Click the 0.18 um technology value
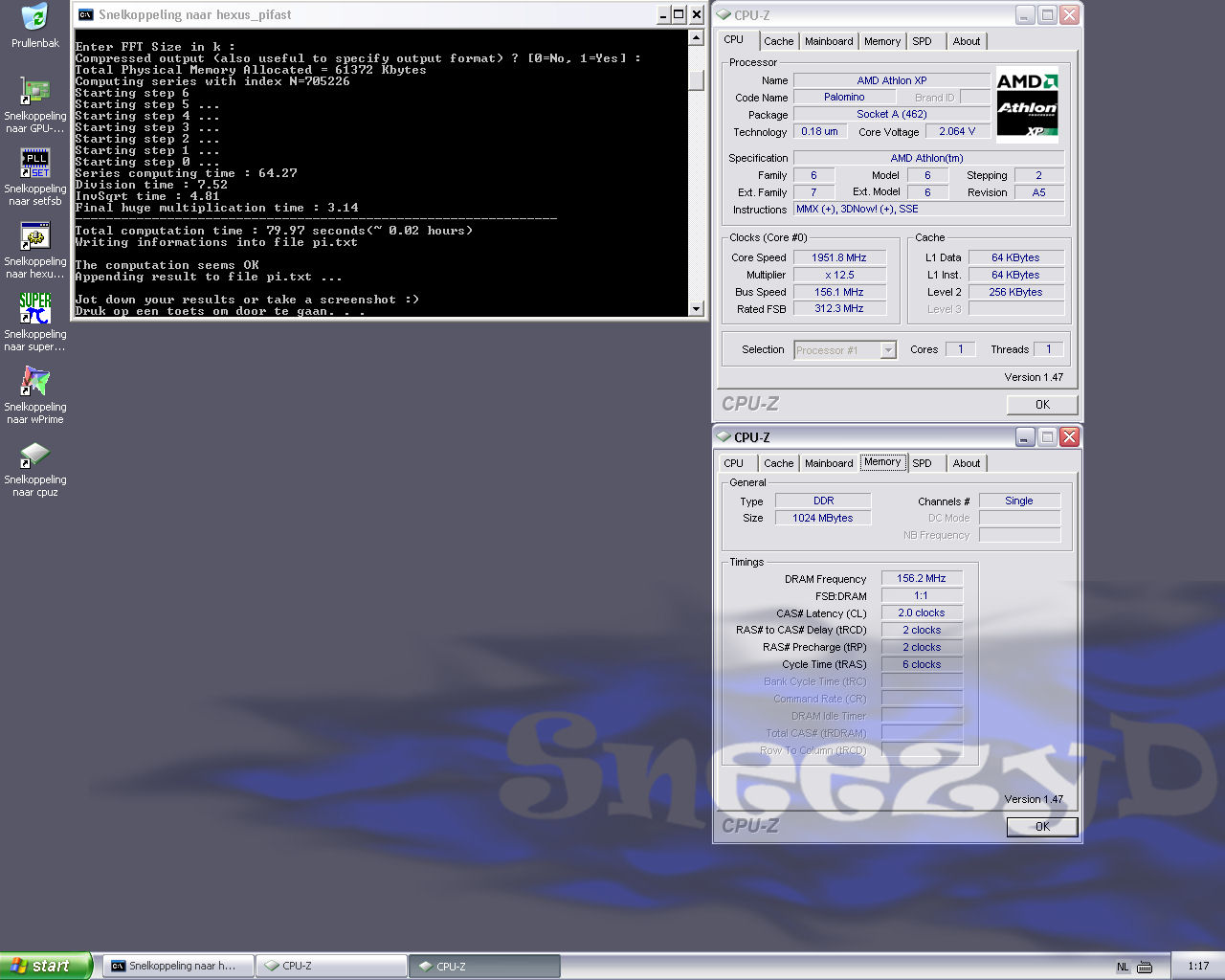1225x980 pixels. tap(819, 131)
